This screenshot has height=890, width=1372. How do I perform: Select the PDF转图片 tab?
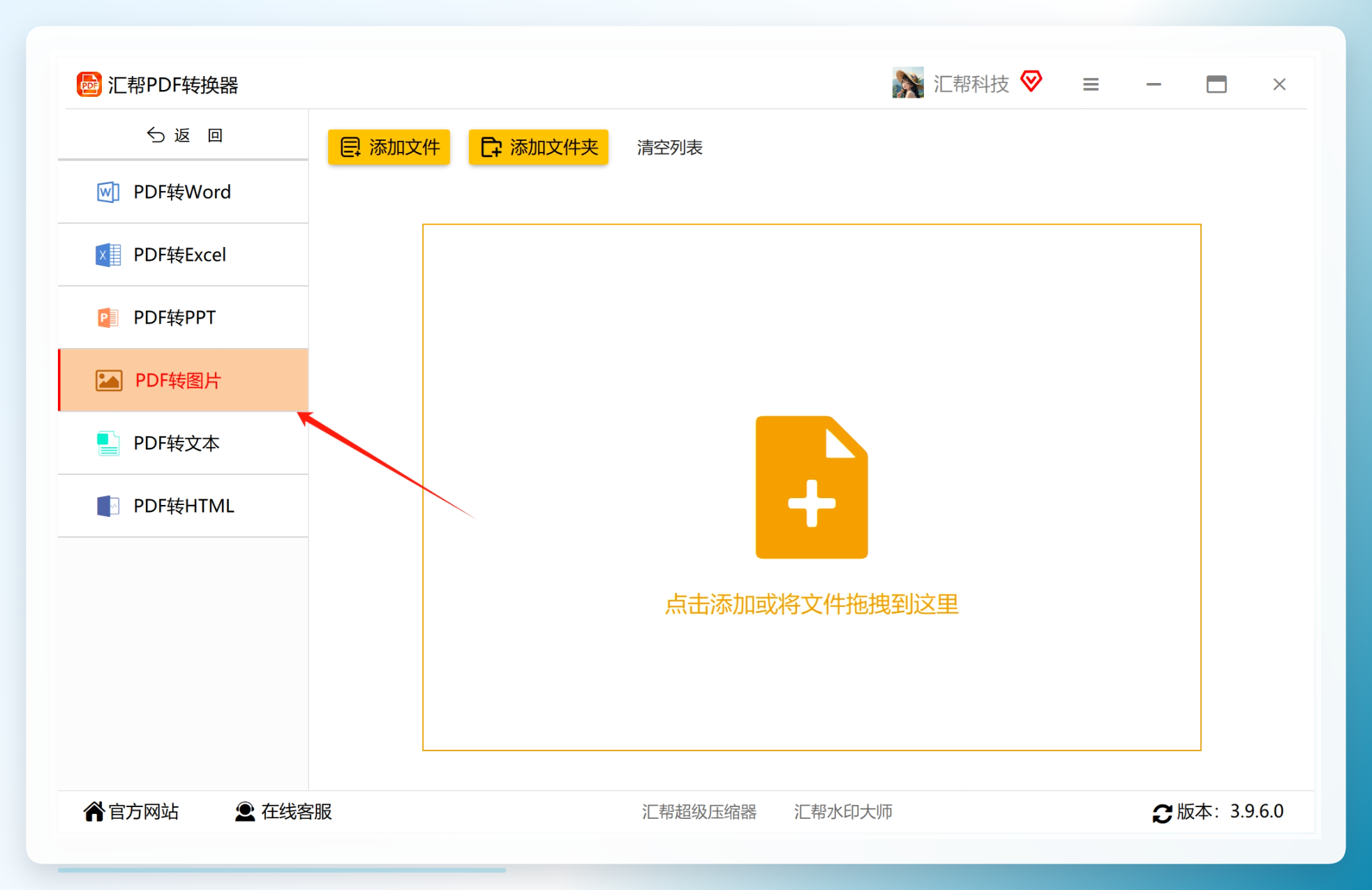183,380
